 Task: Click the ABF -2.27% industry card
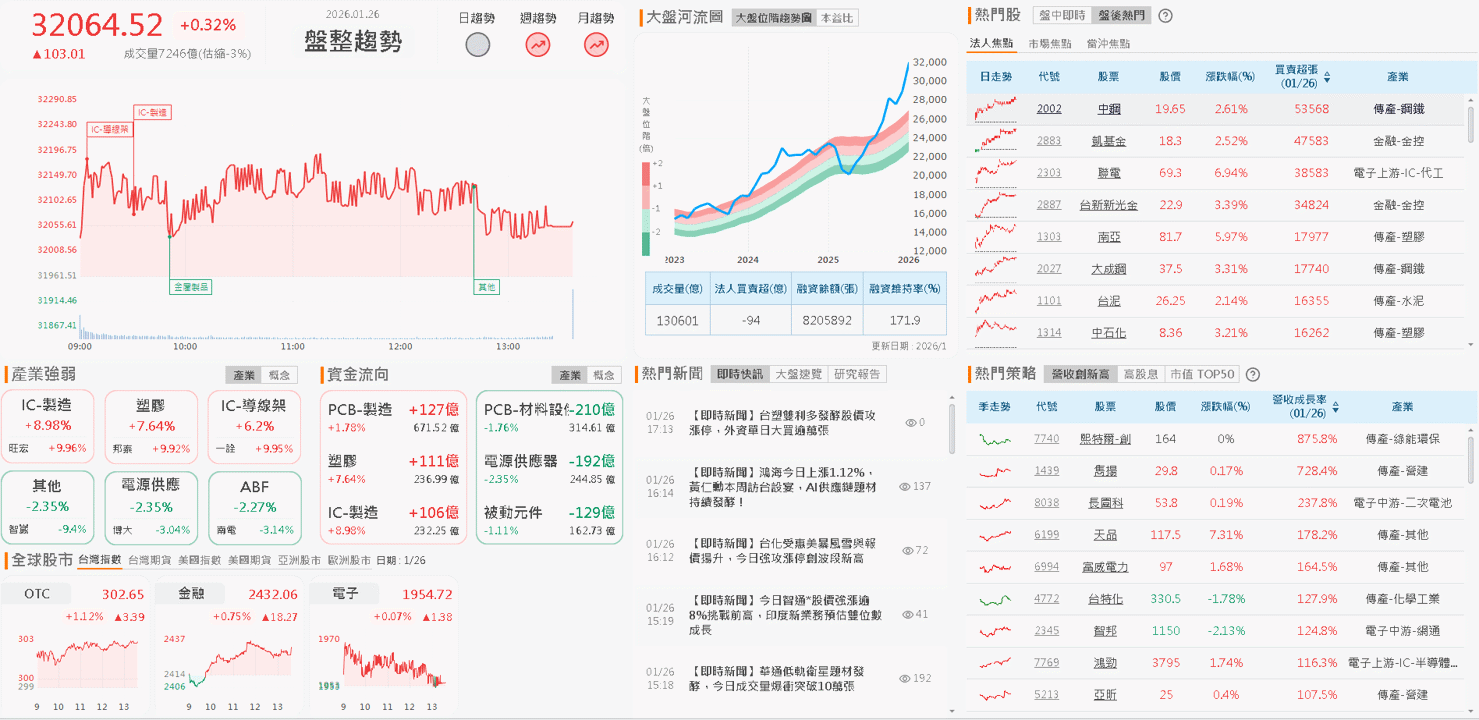tap(255, 508)
